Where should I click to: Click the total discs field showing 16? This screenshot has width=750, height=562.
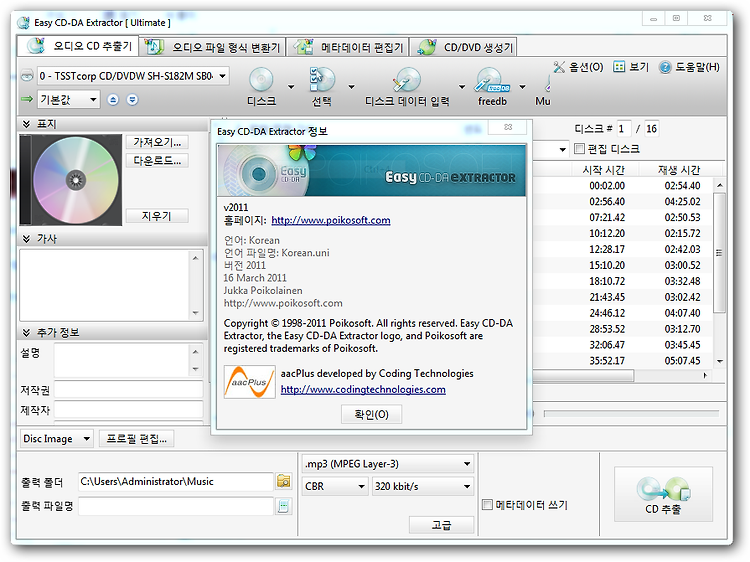point(651,129)
